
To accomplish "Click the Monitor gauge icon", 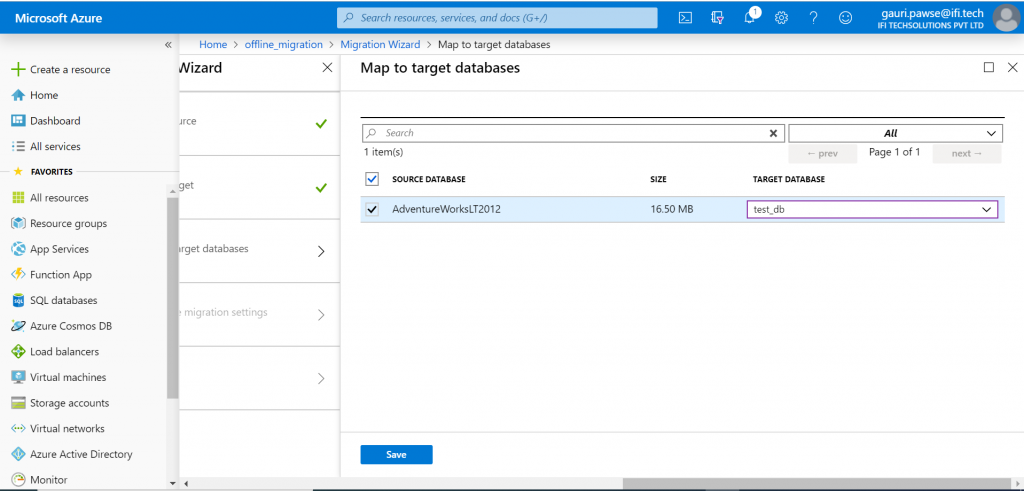I will [18, 479].
